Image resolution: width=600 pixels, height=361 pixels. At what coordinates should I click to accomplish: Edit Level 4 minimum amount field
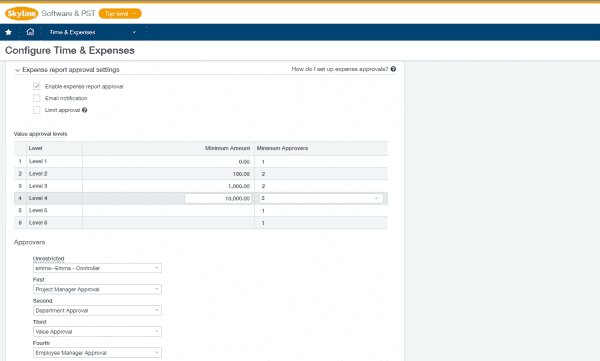click(x=218, y=198)
